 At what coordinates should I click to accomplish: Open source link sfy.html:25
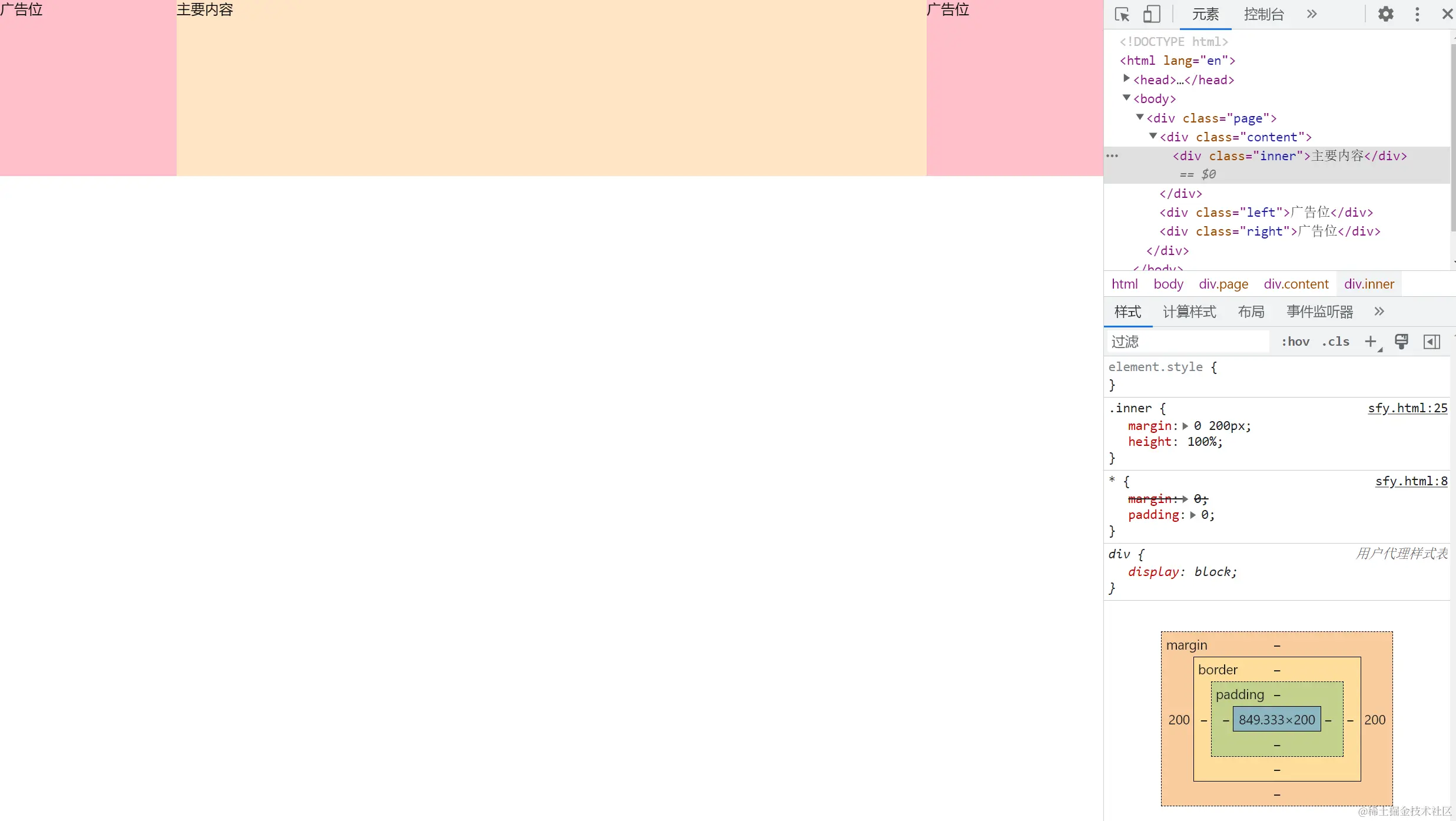(x=1407, y=408)
